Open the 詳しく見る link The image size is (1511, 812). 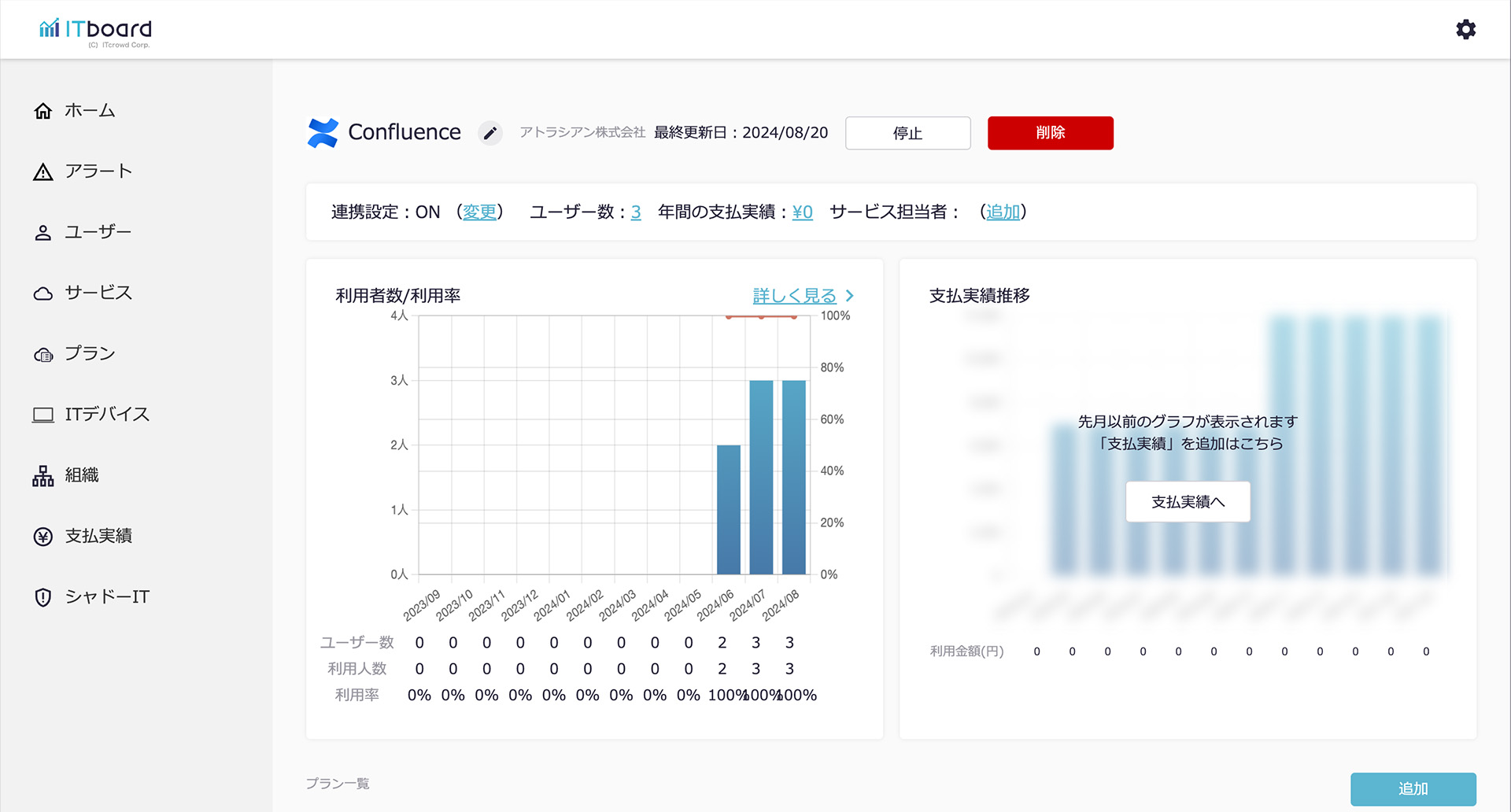794,296
